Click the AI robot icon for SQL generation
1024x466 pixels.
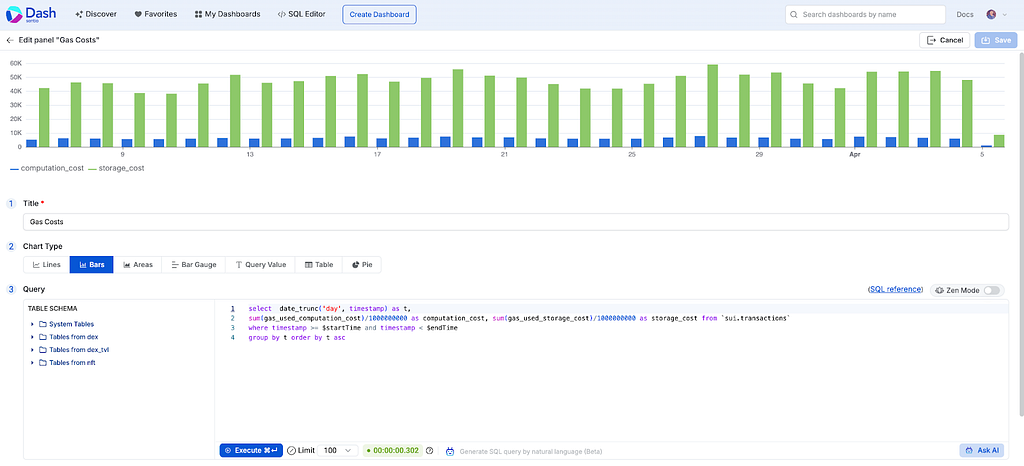(450, 451)
